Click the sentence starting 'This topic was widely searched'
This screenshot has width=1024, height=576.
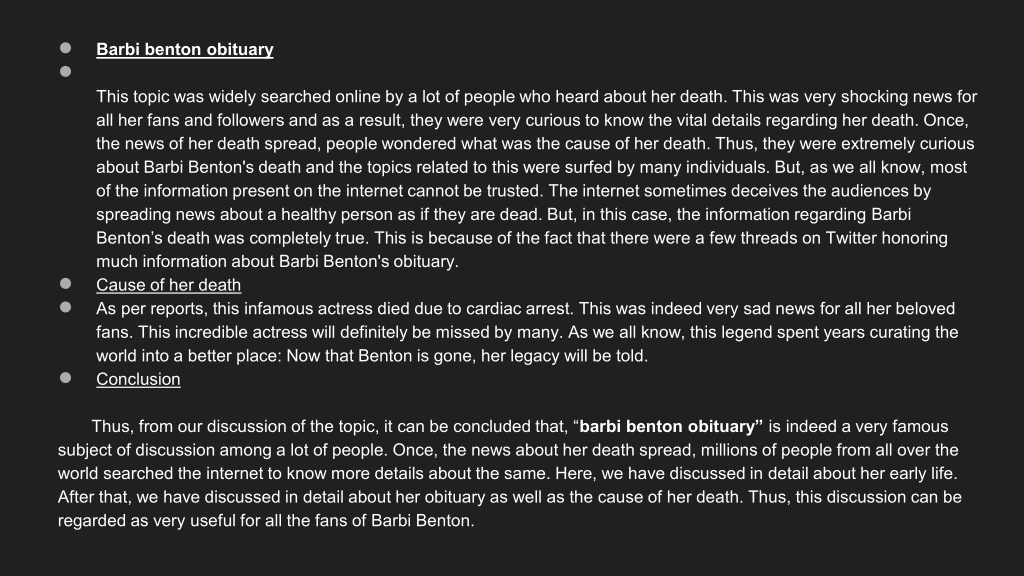(x=411, y=97)
